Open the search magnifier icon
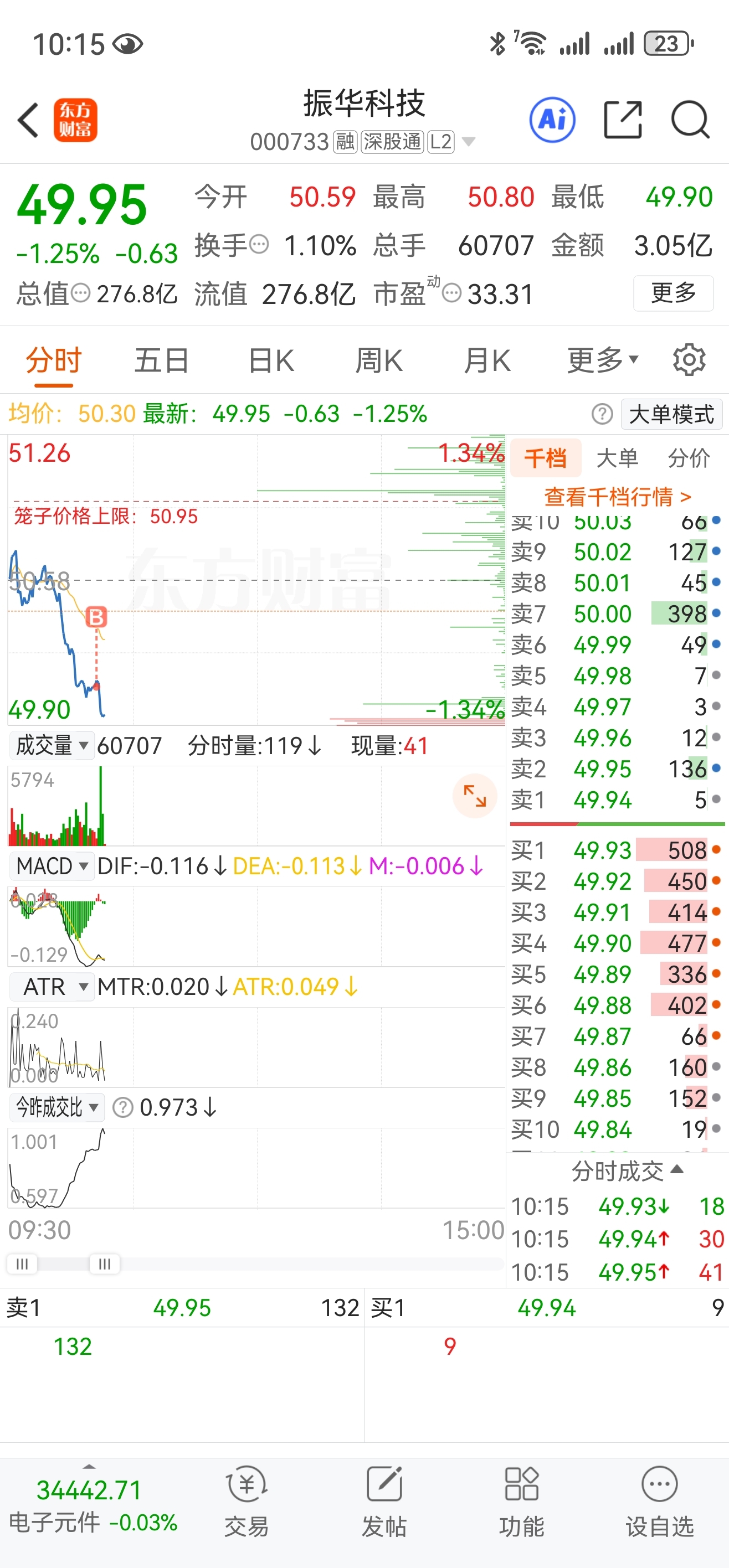 [x=690, y=120]
